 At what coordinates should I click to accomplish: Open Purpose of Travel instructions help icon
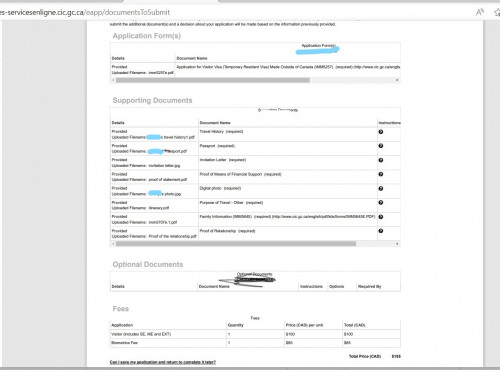[381, 202]
